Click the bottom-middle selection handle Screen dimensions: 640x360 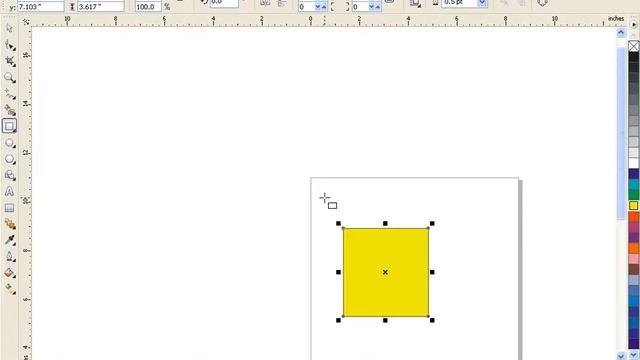tap(385, 320)
